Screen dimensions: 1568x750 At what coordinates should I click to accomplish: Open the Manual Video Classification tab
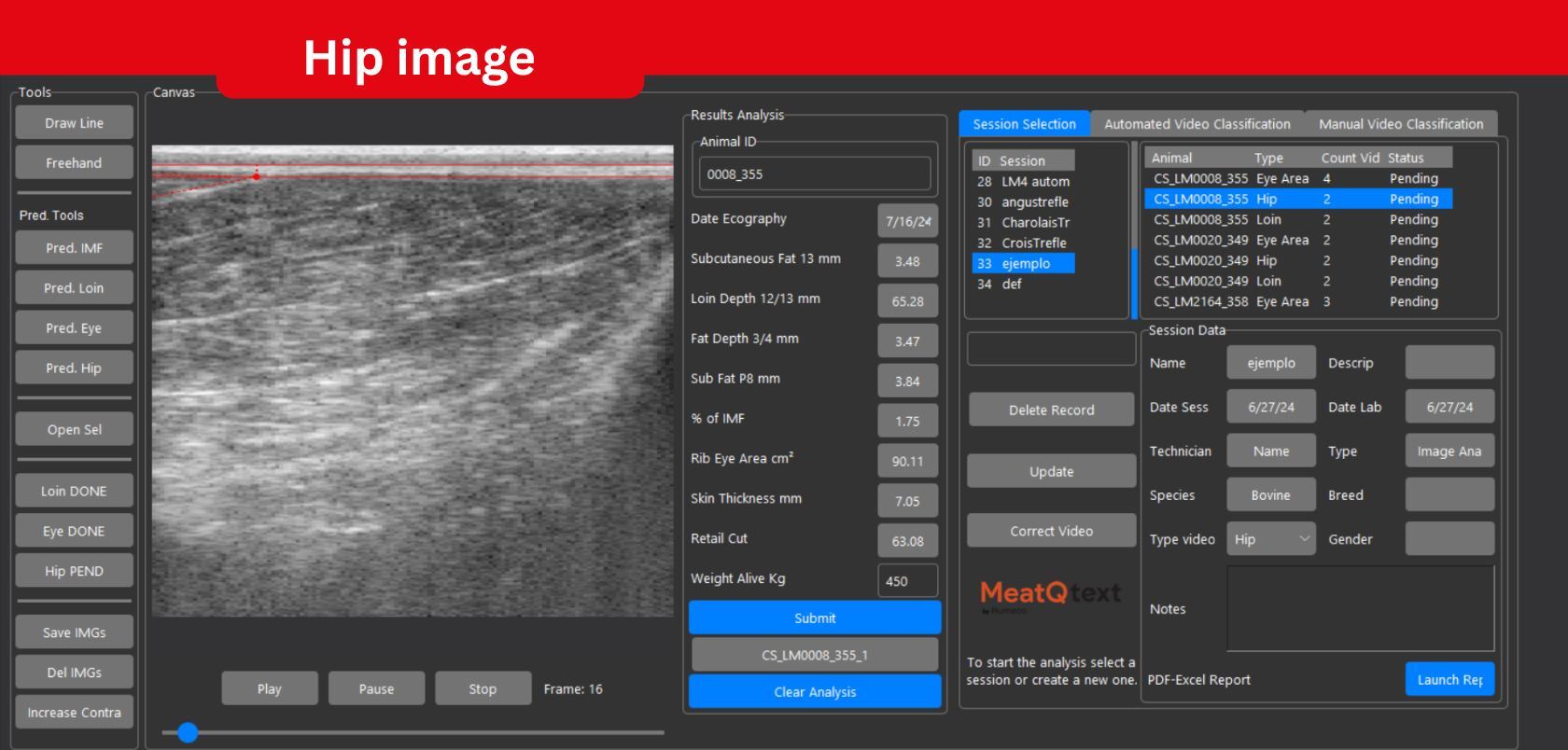coord(1400,124)
